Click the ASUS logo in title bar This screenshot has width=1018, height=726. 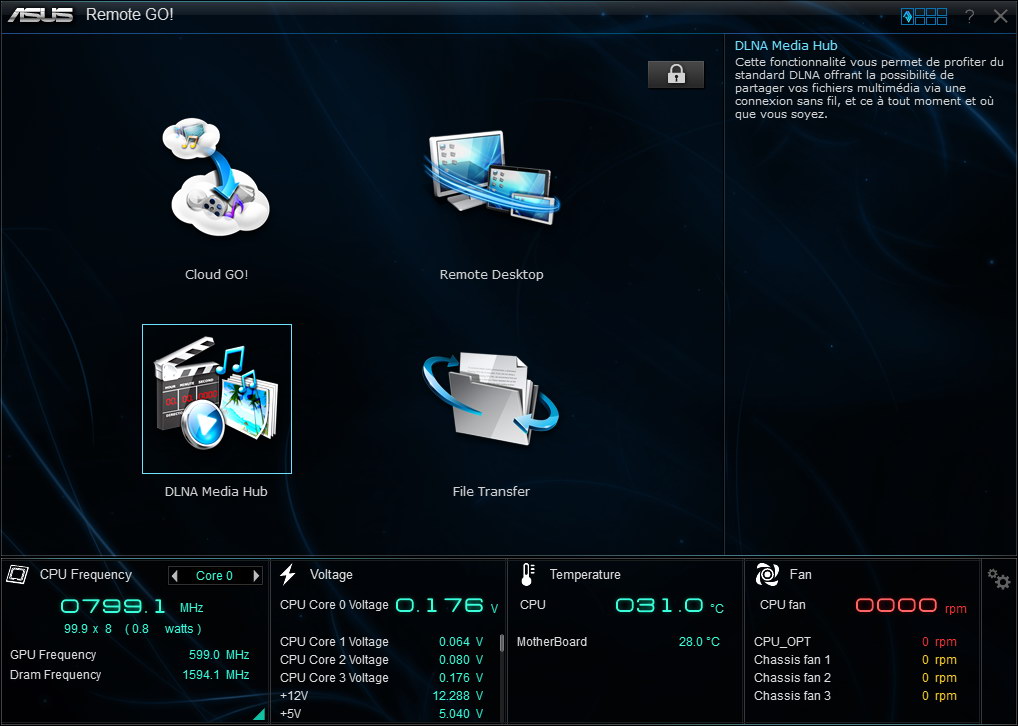tap(40, 15)
